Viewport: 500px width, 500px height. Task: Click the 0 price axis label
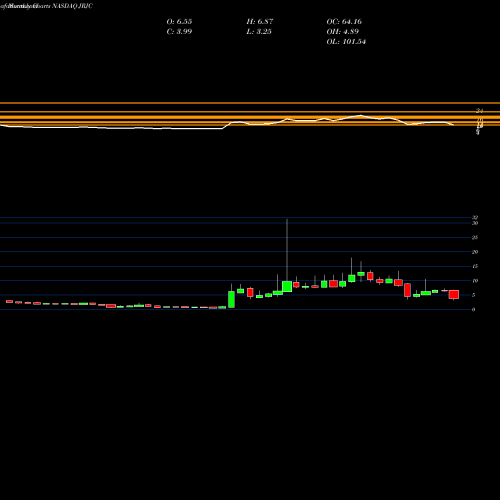tap(474, 310)
